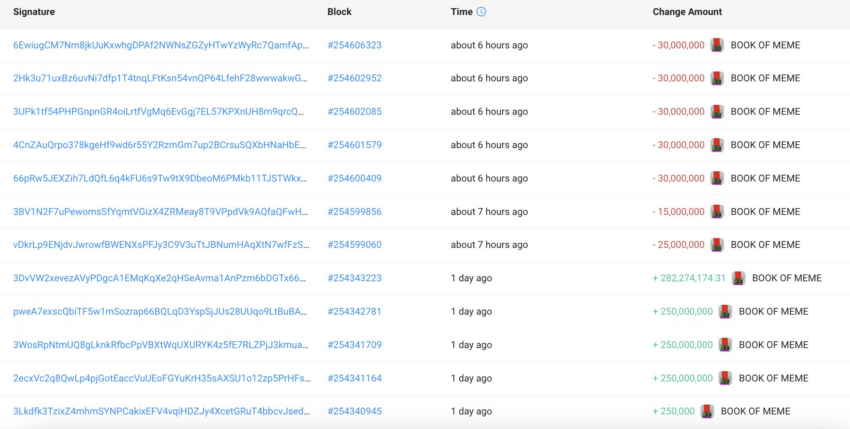Image resolution: width=850 pixels, height=429 pixels.
Task: Open block #254602085
Action: [x=355, y=112]
